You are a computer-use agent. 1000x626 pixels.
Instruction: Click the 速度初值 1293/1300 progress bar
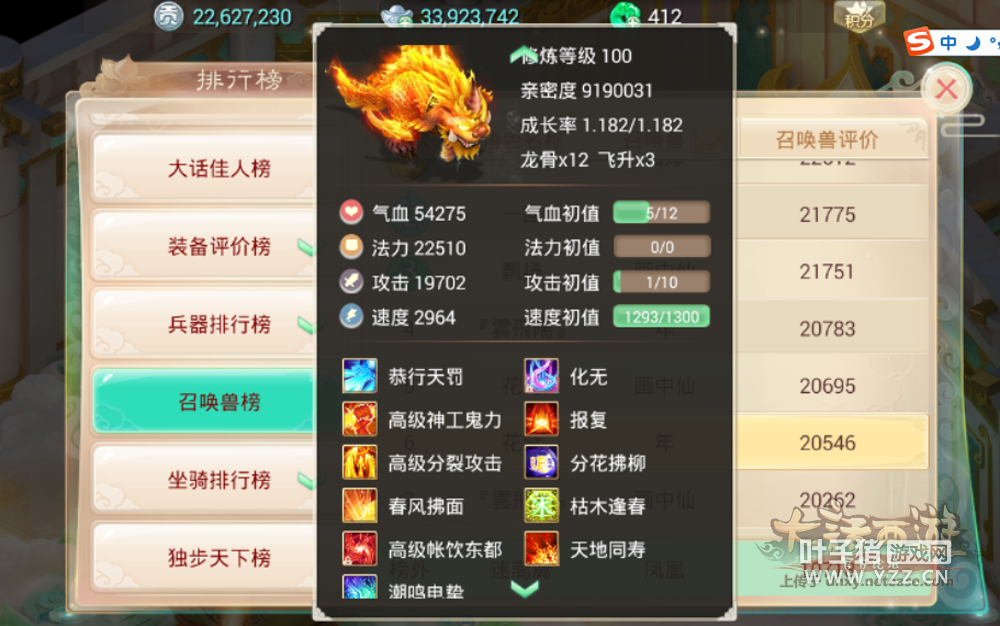coord(661,317)
